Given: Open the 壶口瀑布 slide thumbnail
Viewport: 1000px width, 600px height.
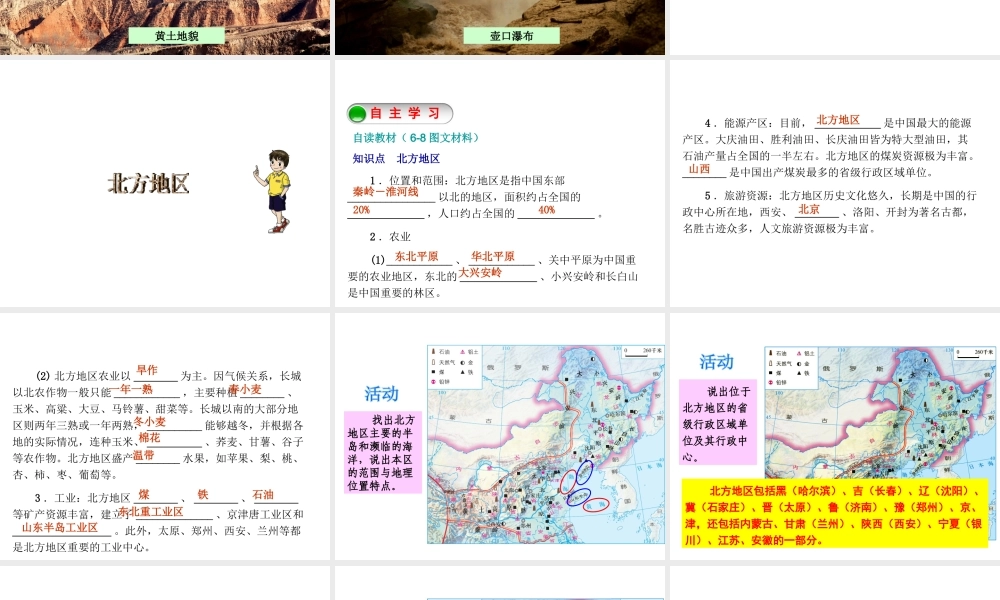Looking at the screenshot, I should [499, 27].
